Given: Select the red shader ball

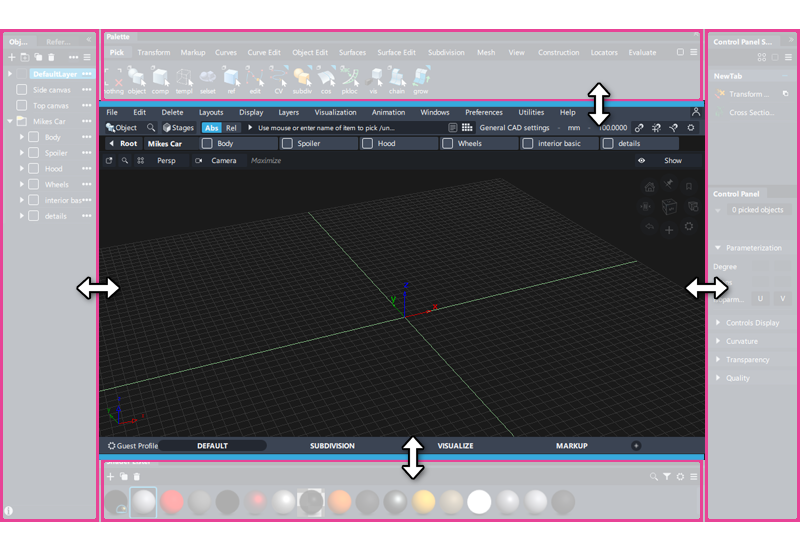Looking at the screenshot, I should (172, 502).
